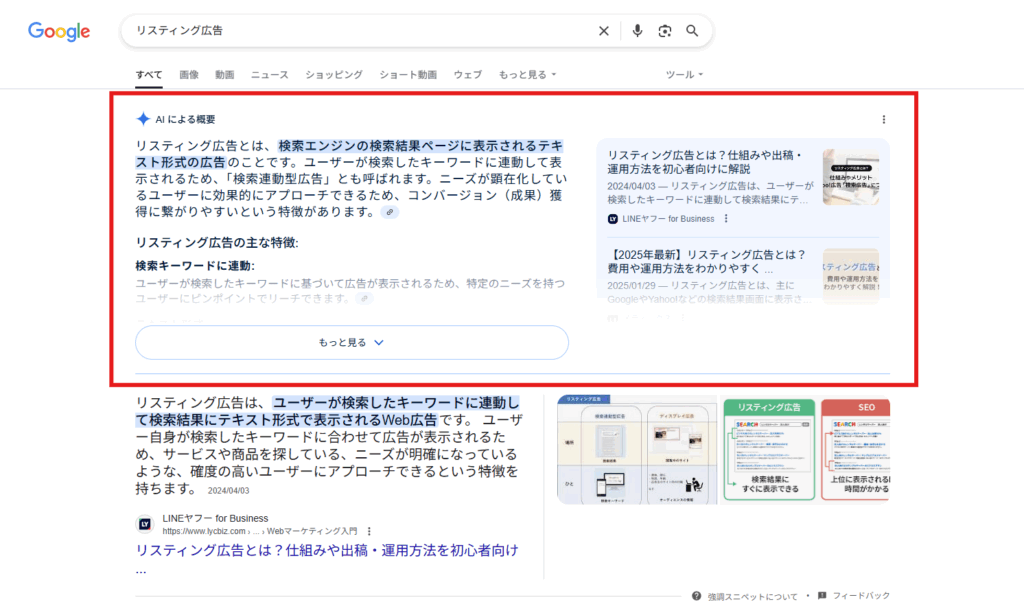Click the AI overview sparkle icon
The width and height of the screenshot is (1024, 613).
(x=141, y=118)
